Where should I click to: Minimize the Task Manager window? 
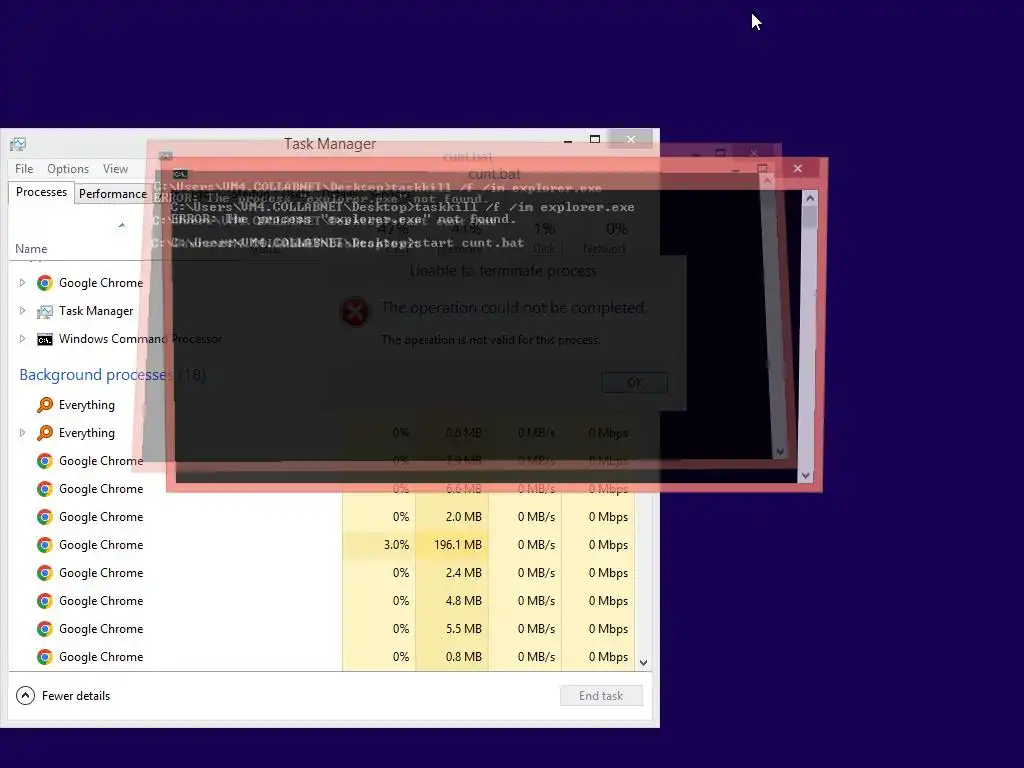[x=568, y=140]
